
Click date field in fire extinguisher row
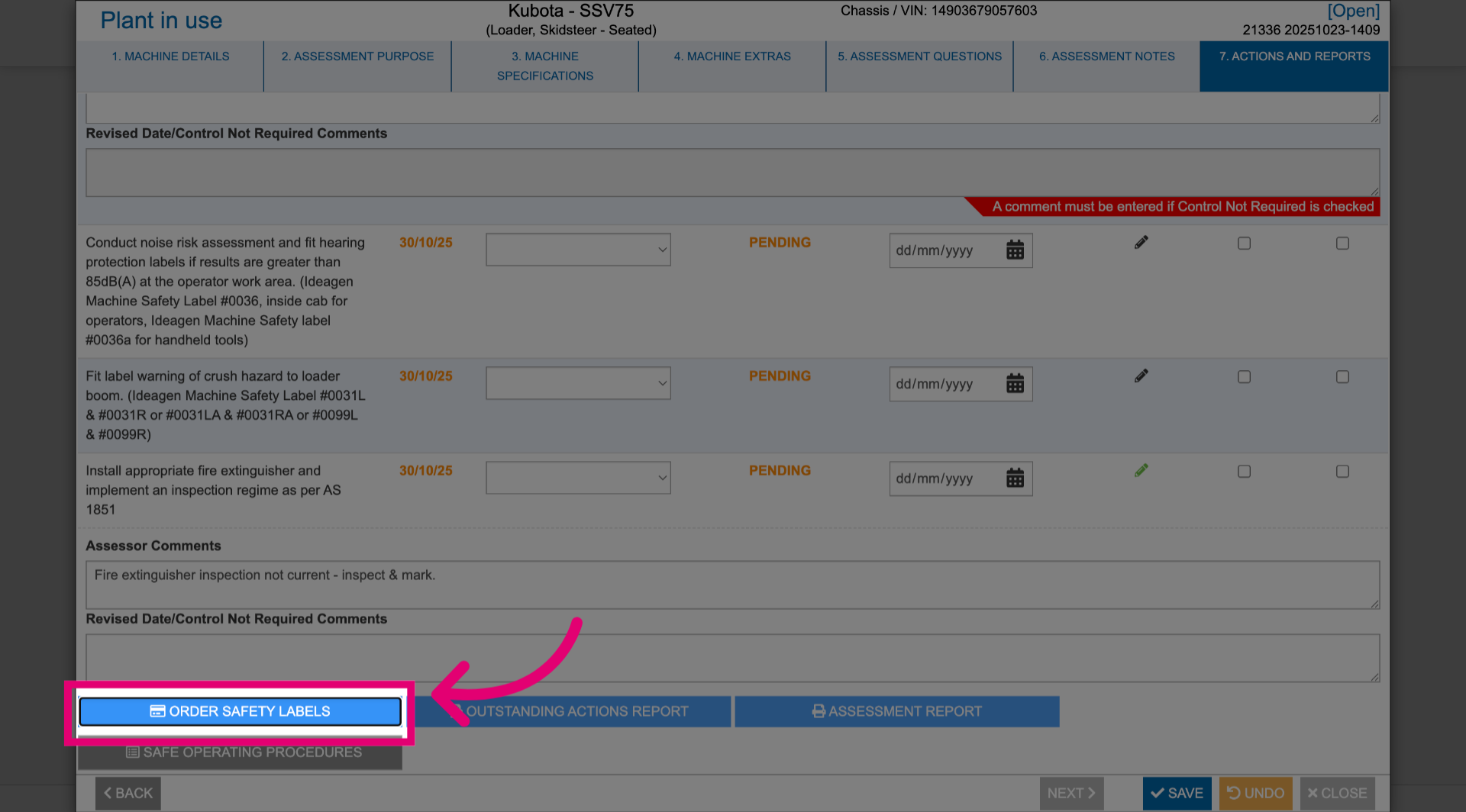coord(961,478)
